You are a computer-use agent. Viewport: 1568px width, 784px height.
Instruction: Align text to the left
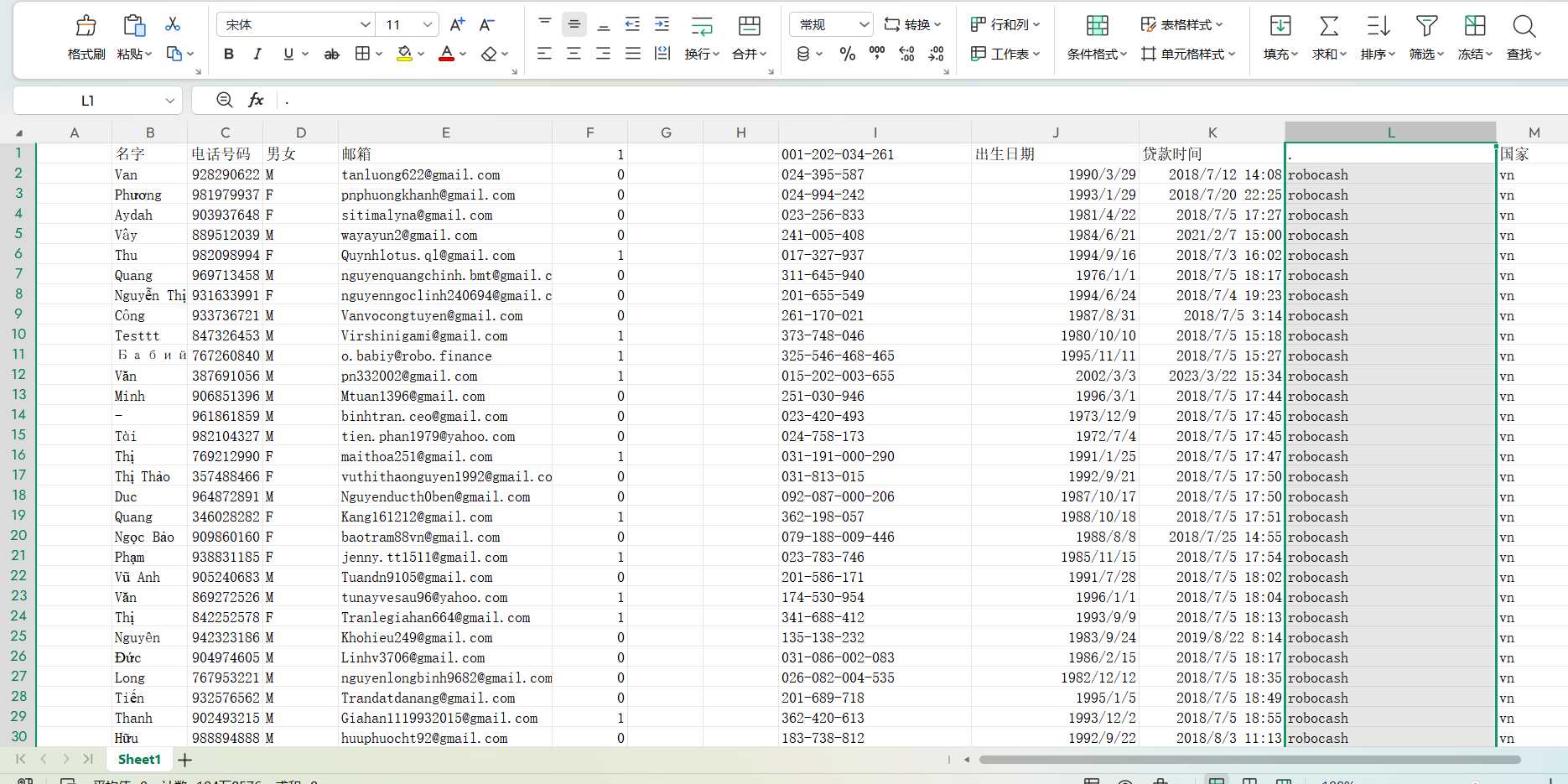point(545,54)
